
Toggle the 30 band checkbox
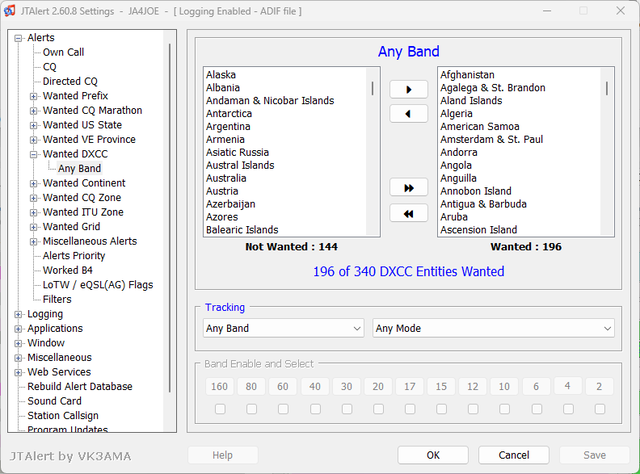click(347, 409)
